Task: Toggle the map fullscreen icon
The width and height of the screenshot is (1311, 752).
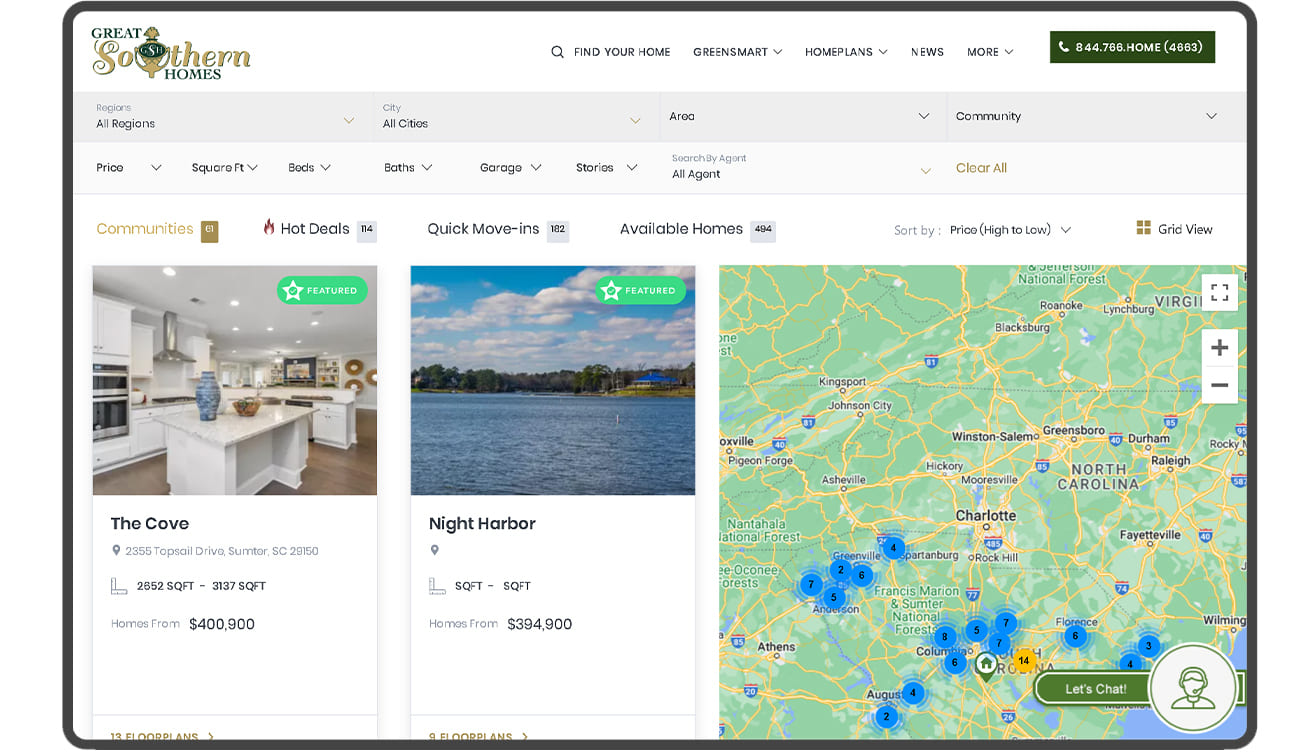Action: 1219,293
